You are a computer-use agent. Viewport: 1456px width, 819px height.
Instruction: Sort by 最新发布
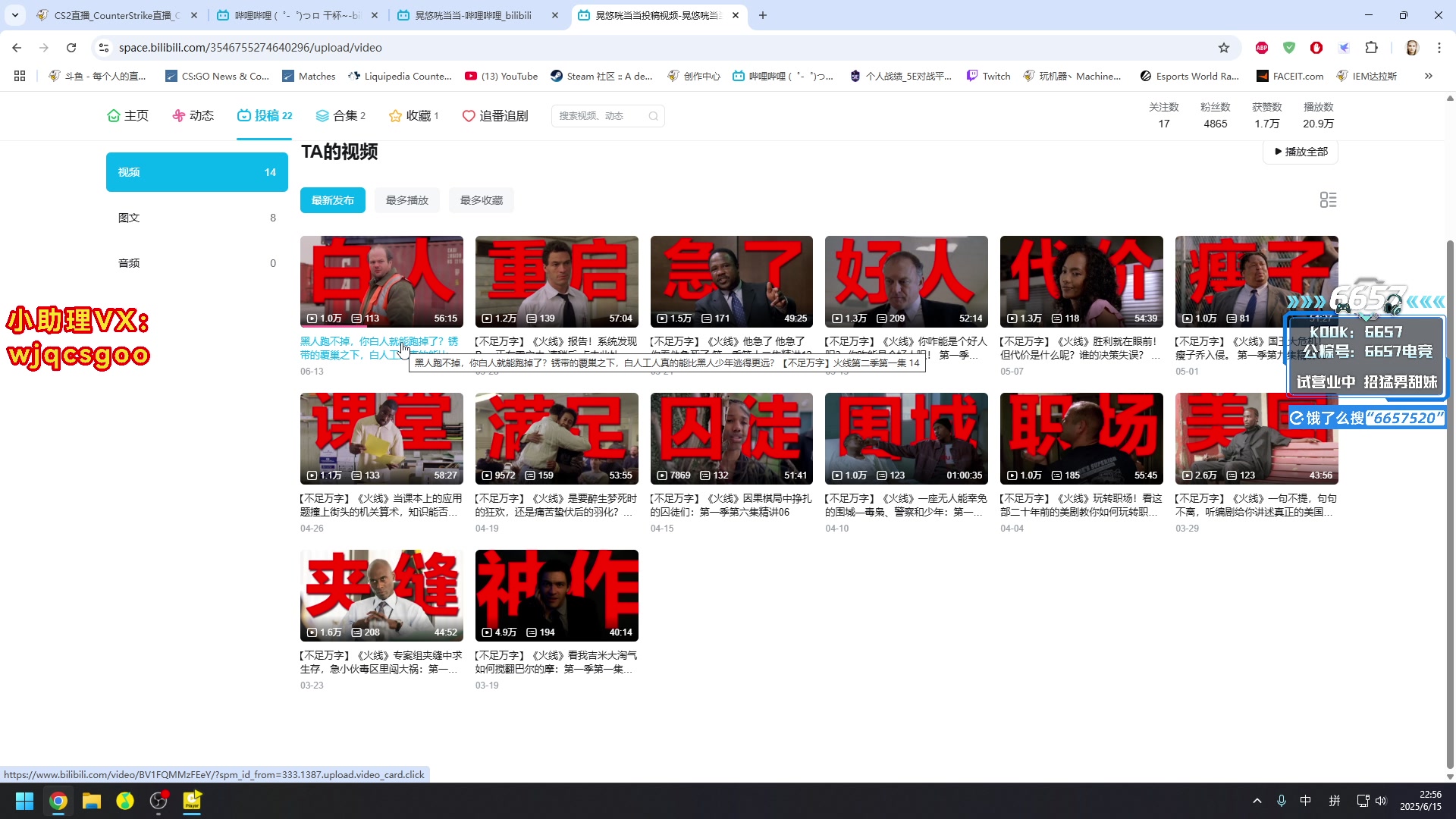pos(332,200)
